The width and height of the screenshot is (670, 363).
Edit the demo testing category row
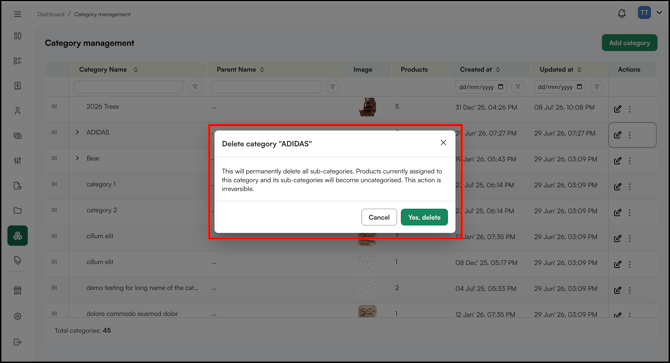click(617, 290)
